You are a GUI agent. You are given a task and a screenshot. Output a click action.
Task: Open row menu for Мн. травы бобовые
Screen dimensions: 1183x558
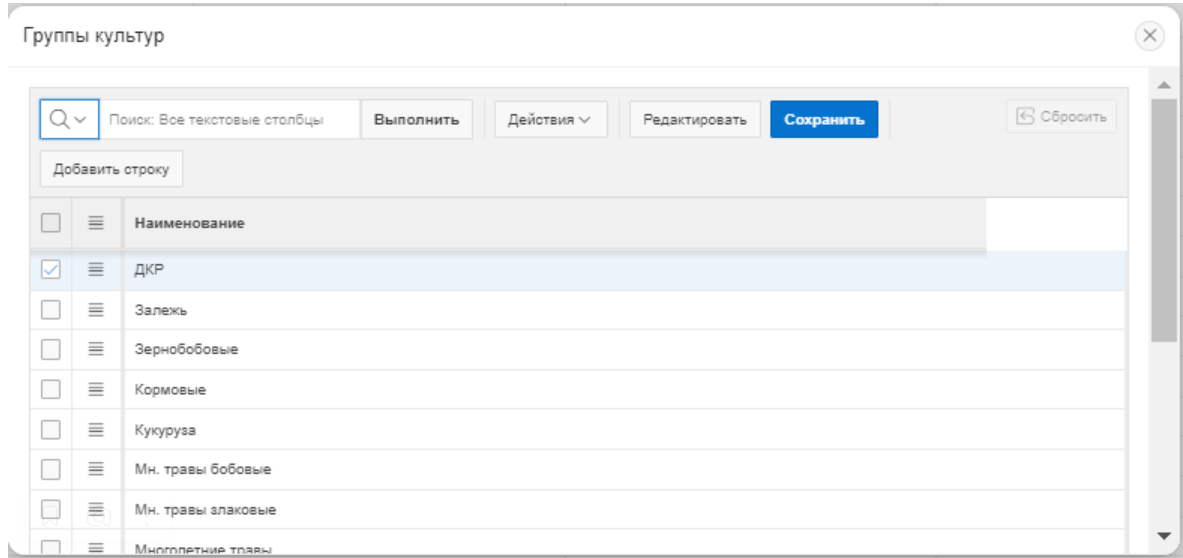[96, 470]
